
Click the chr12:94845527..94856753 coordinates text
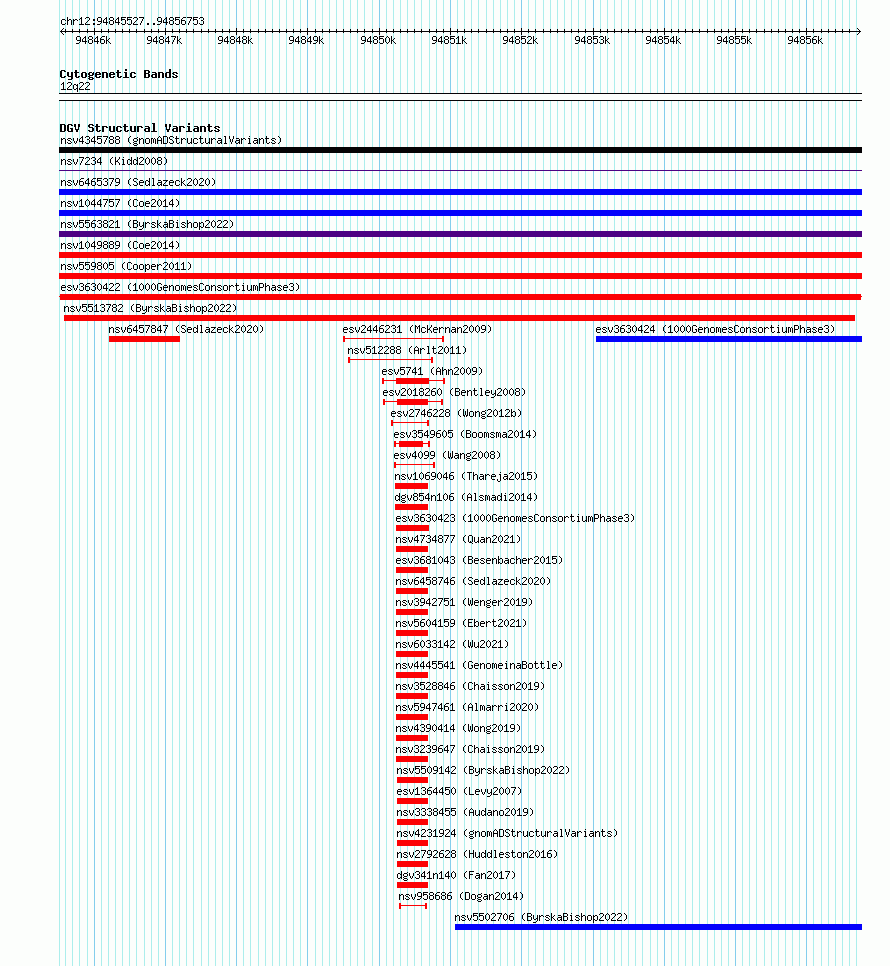coord(132,21)
